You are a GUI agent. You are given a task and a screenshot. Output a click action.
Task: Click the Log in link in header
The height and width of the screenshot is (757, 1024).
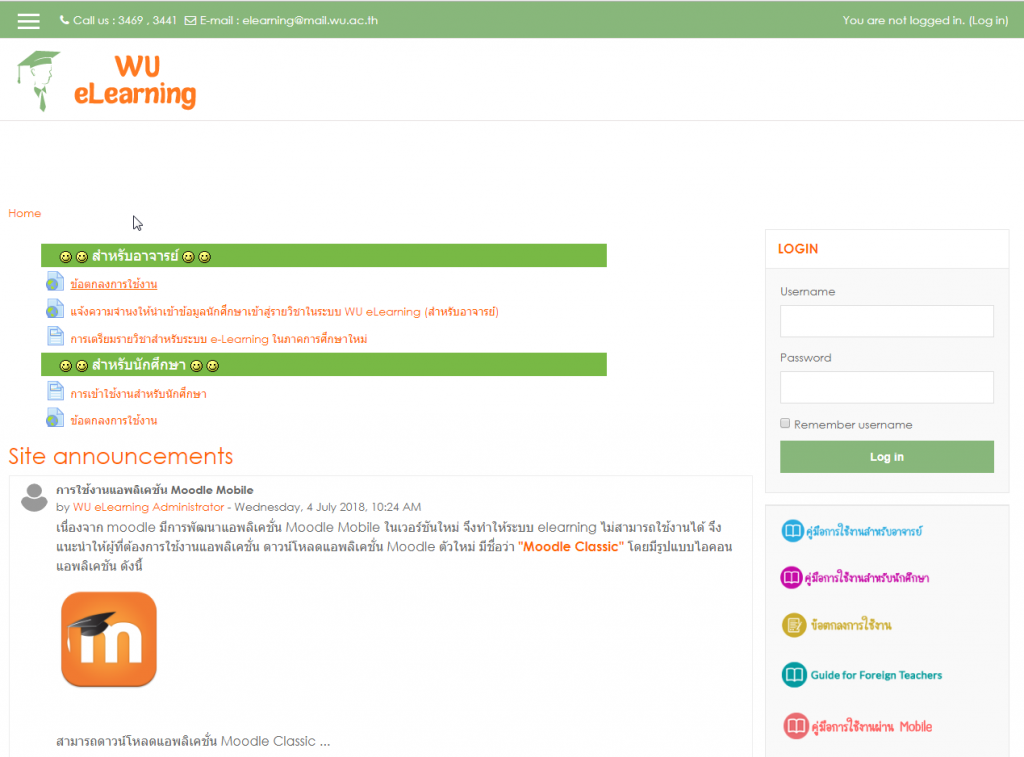(x=988, y=20)
